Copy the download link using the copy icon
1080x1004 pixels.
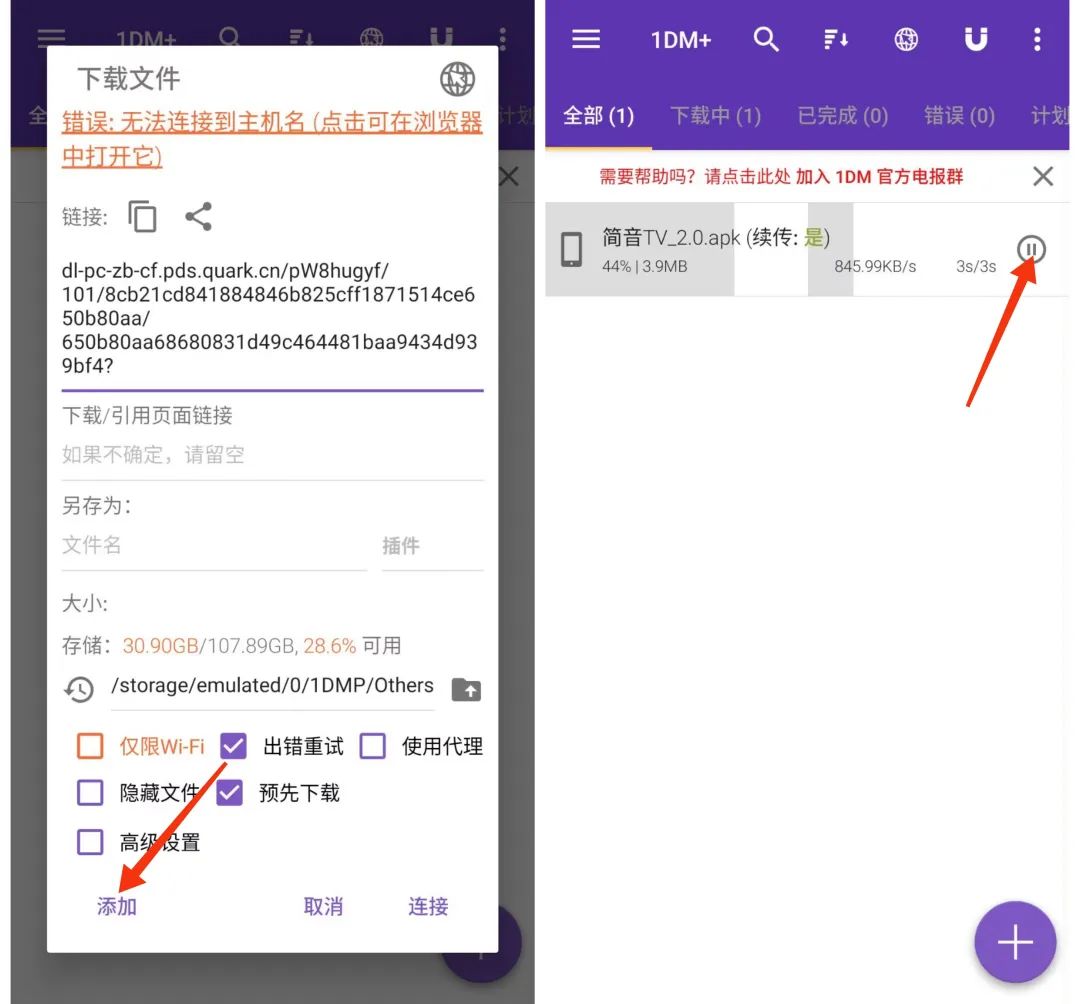pos(142,216)
